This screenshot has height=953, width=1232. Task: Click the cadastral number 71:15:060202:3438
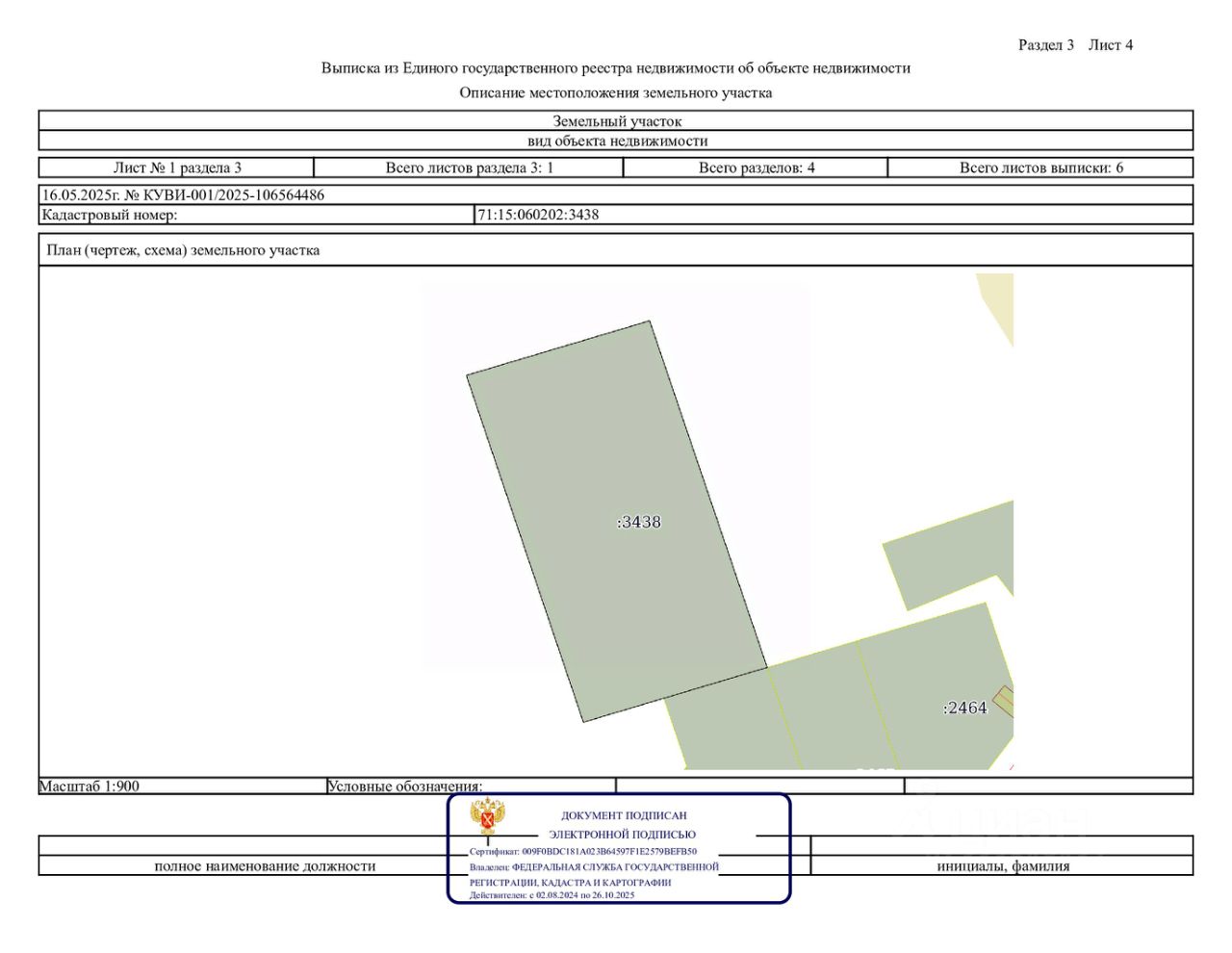[539, 215]
